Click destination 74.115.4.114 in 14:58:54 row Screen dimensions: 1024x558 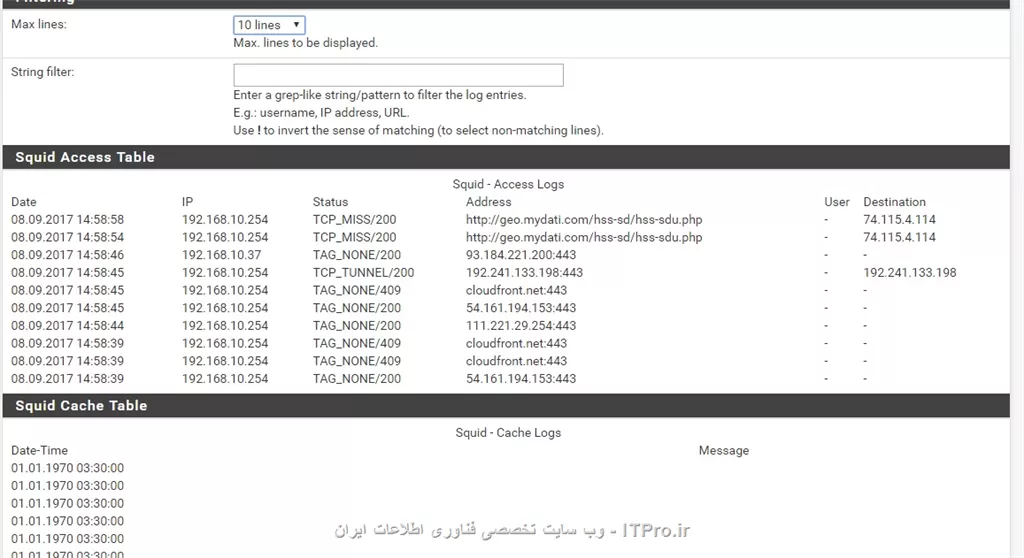click(x=899, y=237)
